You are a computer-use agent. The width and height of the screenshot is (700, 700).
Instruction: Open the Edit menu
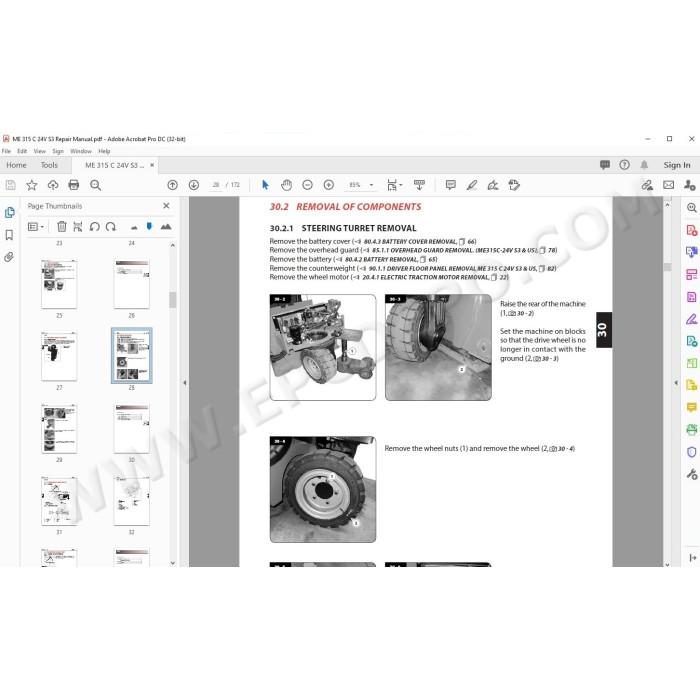click(x=22, y=151)
